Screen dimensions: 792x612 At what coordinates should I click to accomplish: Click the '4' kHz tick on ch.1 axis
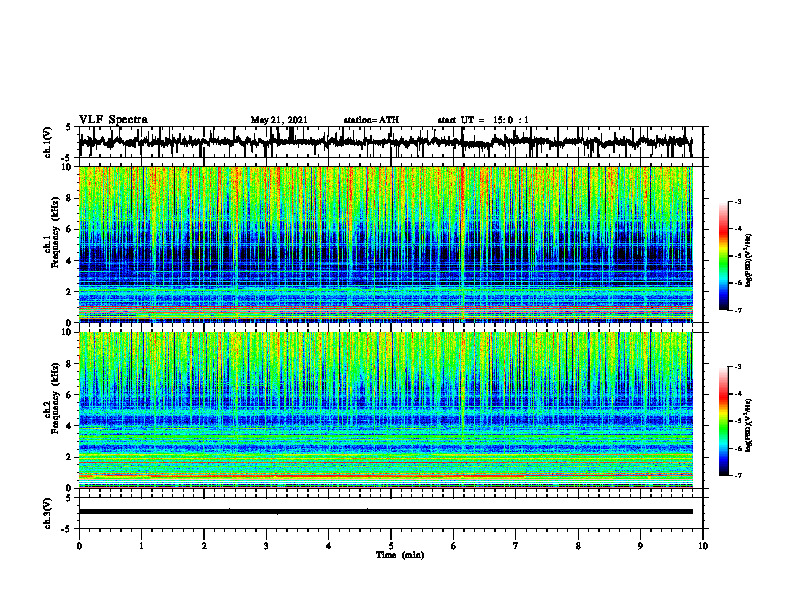coord(70,261)
